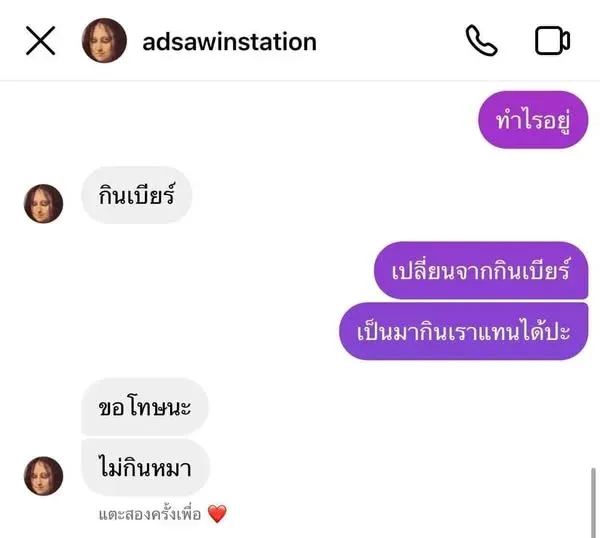Click empty header space between username and phone
This screenshot has width=600, height=538.
(x=390, y=41)
